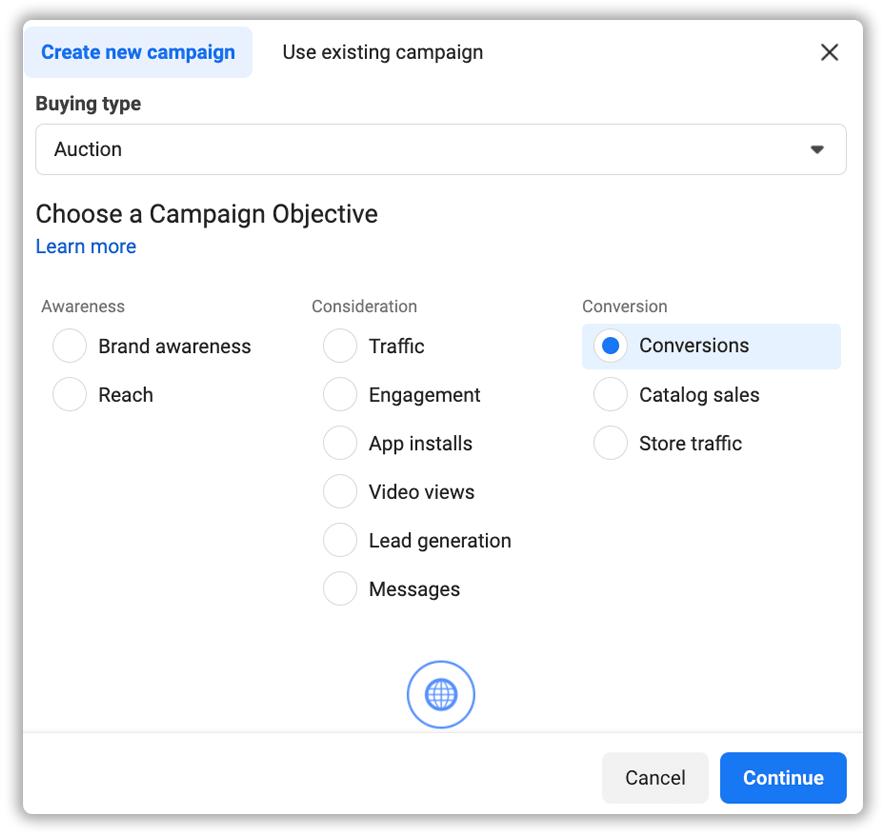Select the Create new campaign tab
This screenshot has width=886, height=834.
tap(138, 52)
